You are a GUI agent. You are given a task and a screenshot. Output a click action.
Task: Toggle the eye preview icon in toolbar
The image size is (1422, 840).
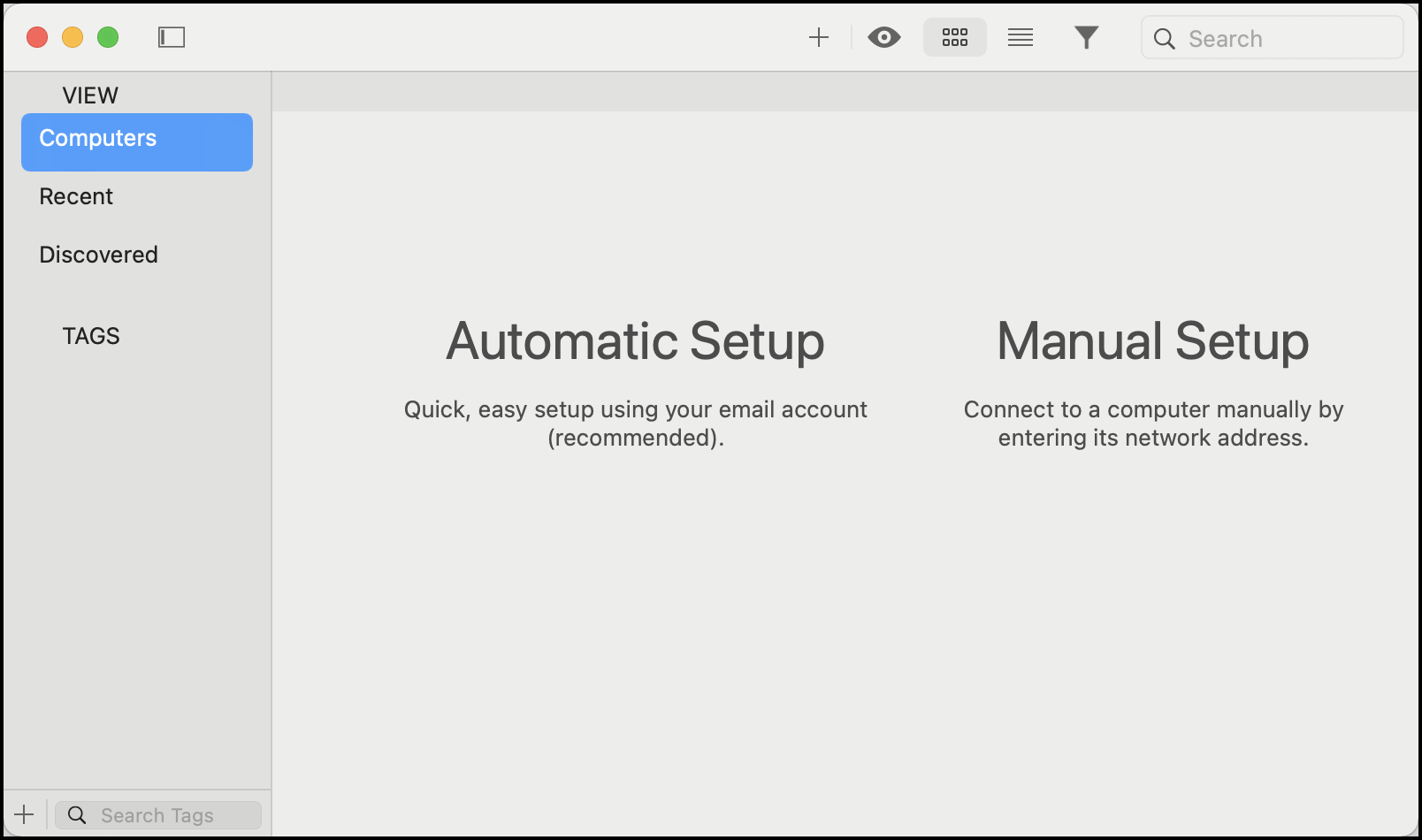pos(884,37)
